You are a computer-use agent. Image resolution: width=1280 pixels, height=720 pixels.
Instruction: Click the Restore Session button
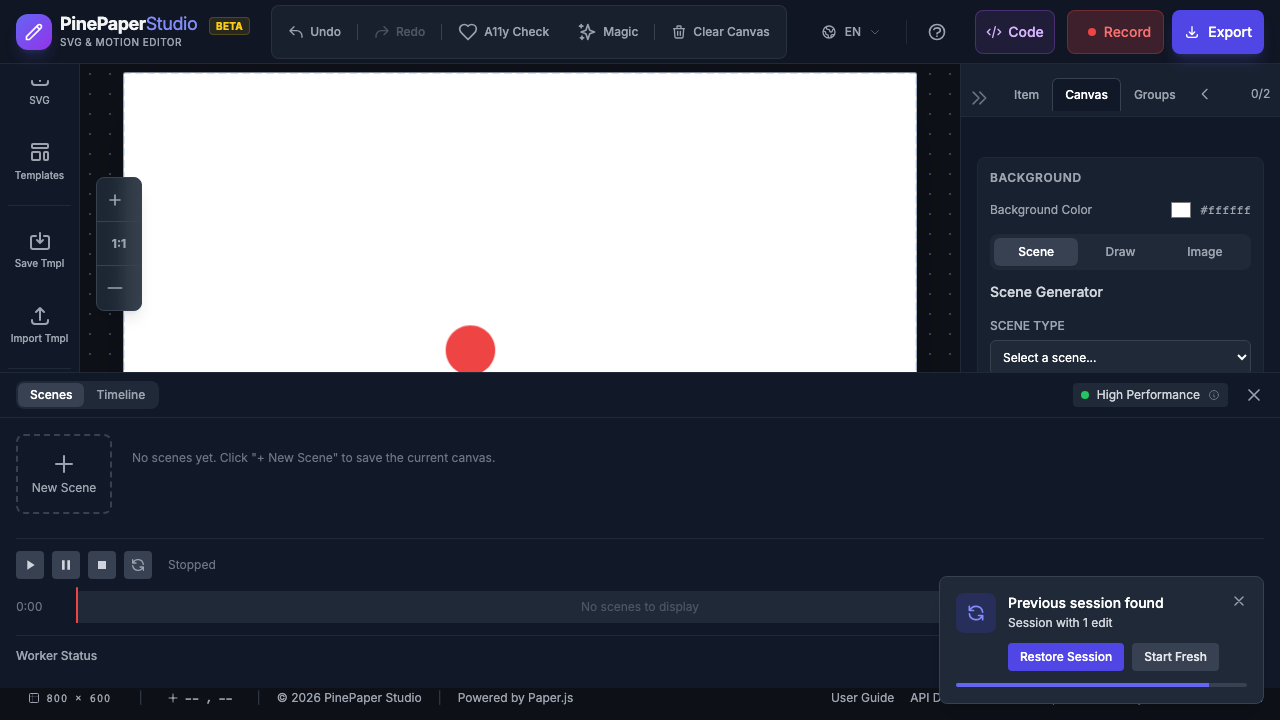click(1065, 657)
